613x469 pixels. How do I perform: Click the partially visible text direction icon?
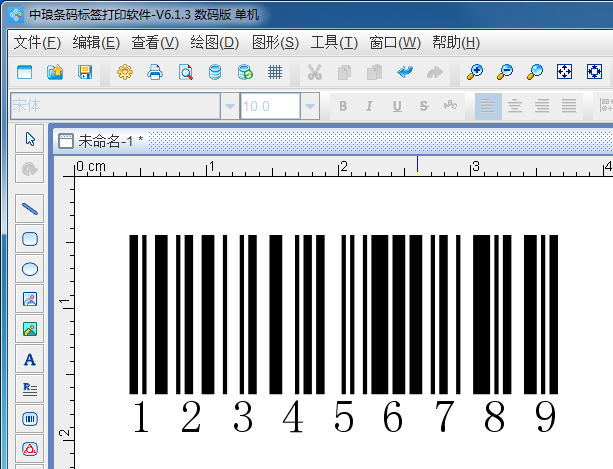[x=605, y=106]
